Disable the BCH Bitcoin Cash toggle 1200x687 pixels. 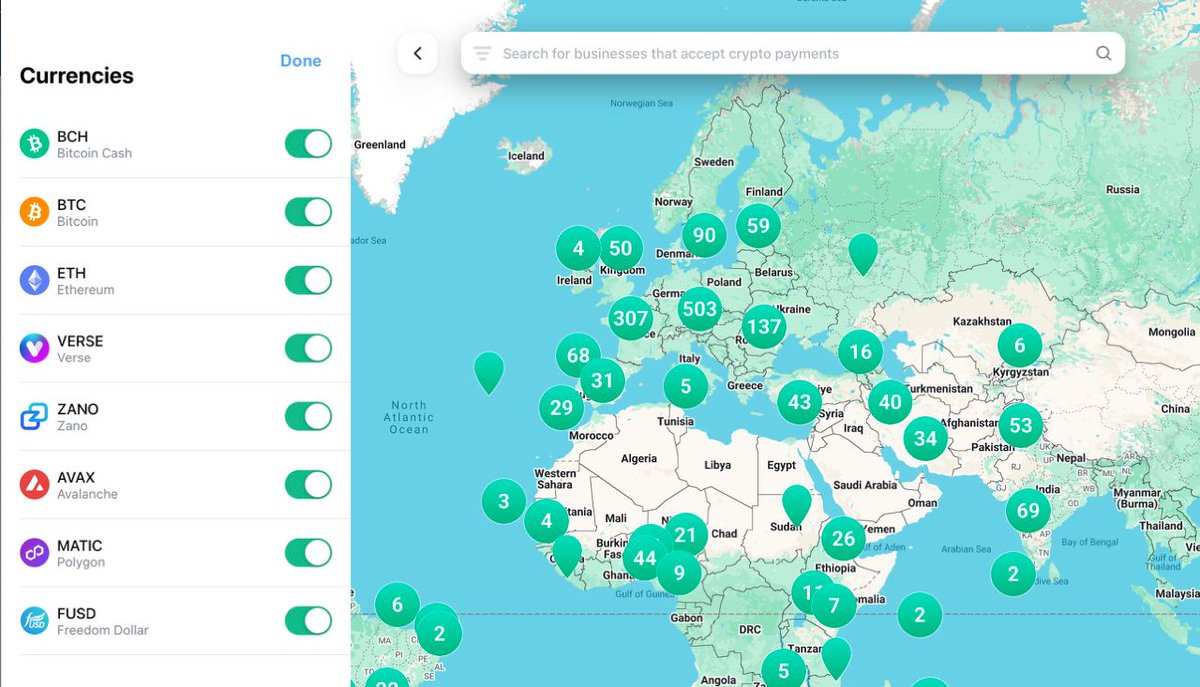pyautogui.click(x=308, y=143)
